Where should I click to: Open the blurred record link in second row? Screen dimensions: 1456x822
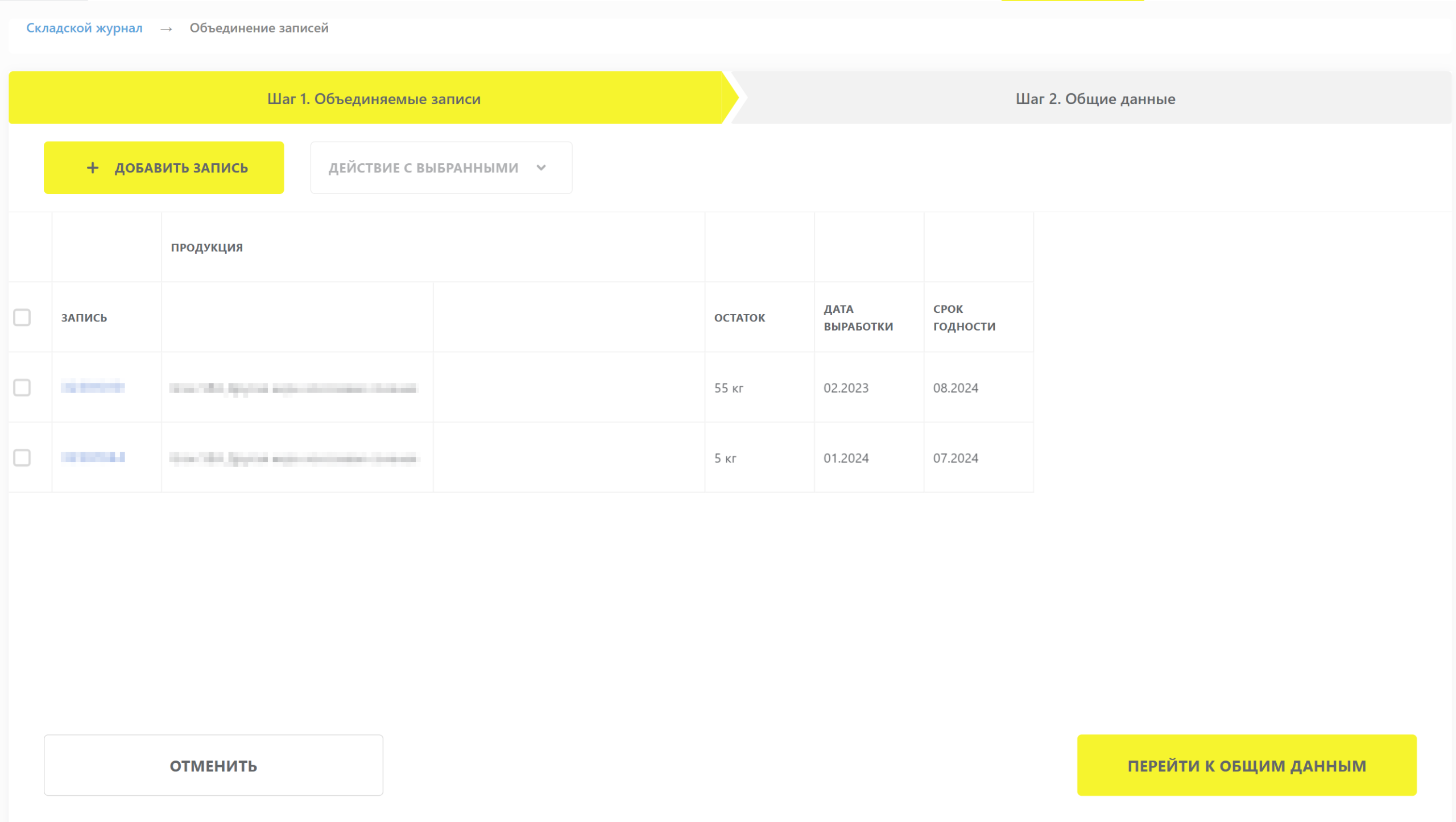point(93,458)
